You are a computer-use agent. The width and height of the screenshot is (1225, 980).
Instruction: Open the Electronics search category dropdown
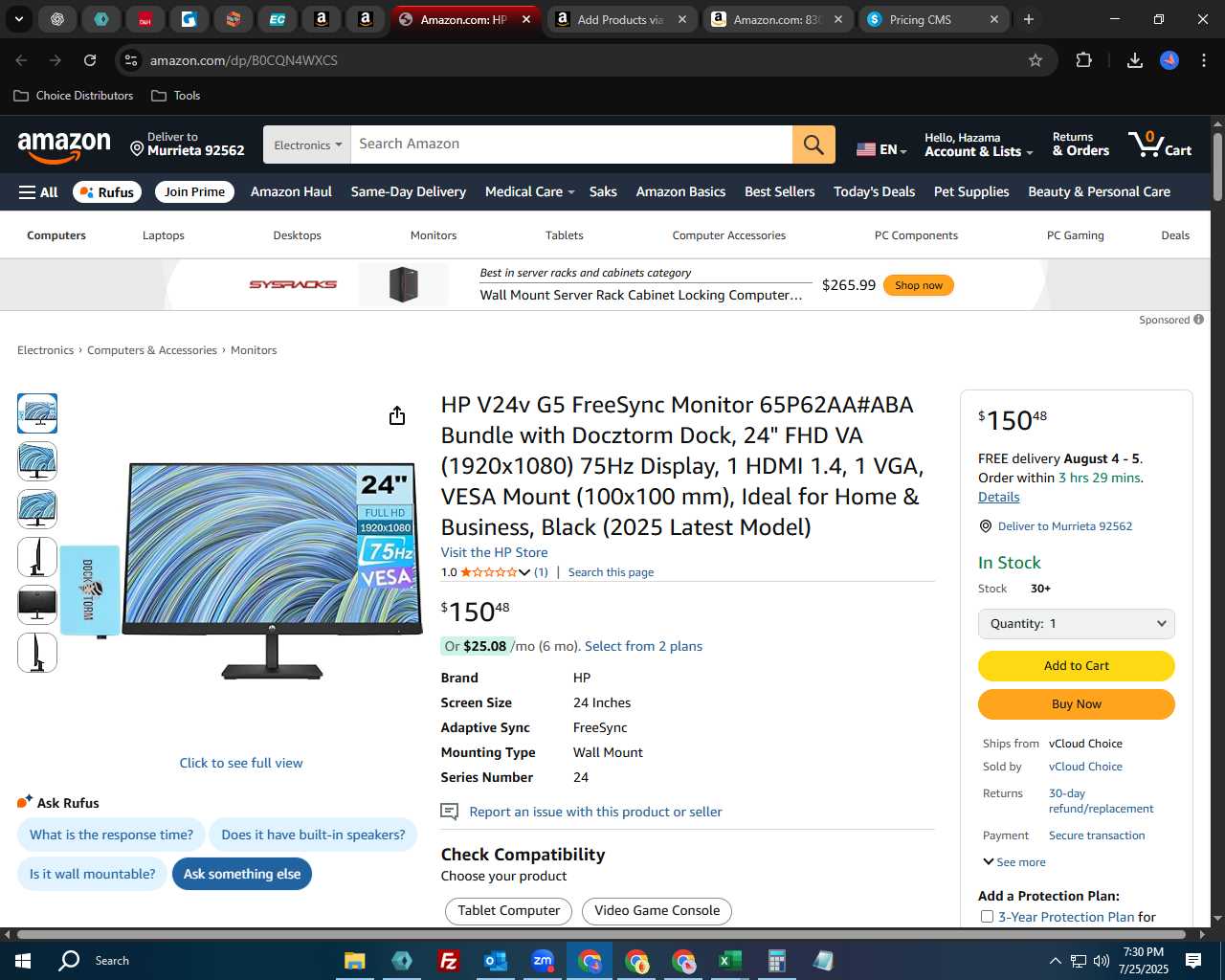[307, 145]
